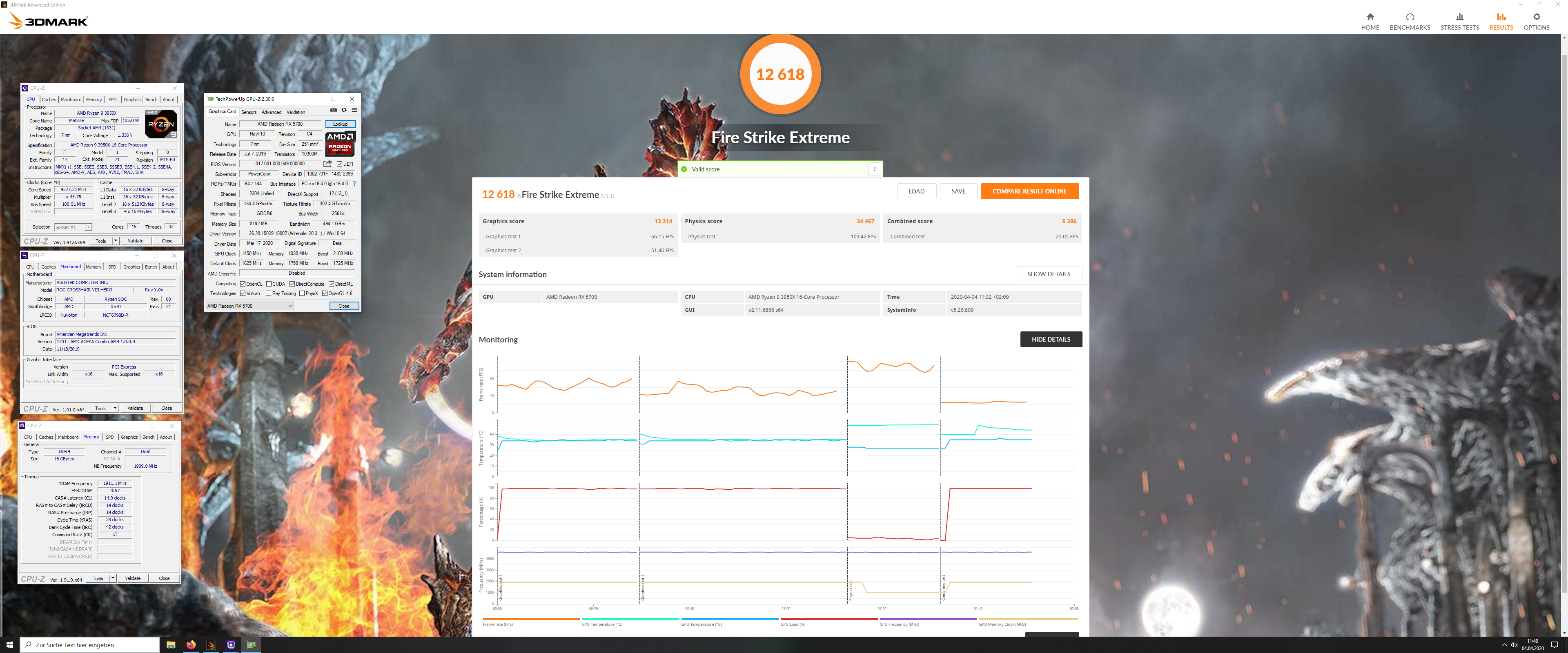Screen dimensions: 1568x653
Task: Click the GPU-Z screenshot camera icon
Action: [333, 110]
